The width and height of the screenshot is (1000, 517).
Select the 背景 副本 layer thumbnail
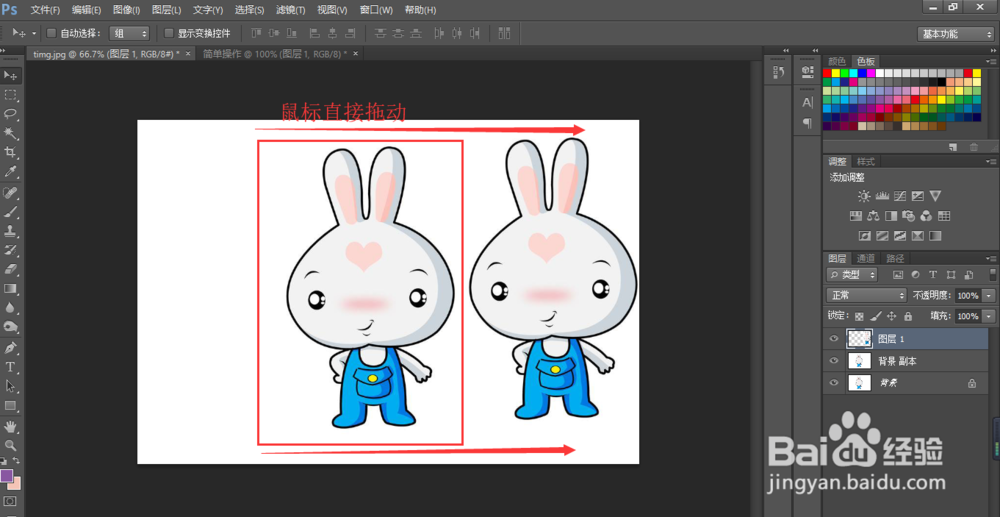859,361
